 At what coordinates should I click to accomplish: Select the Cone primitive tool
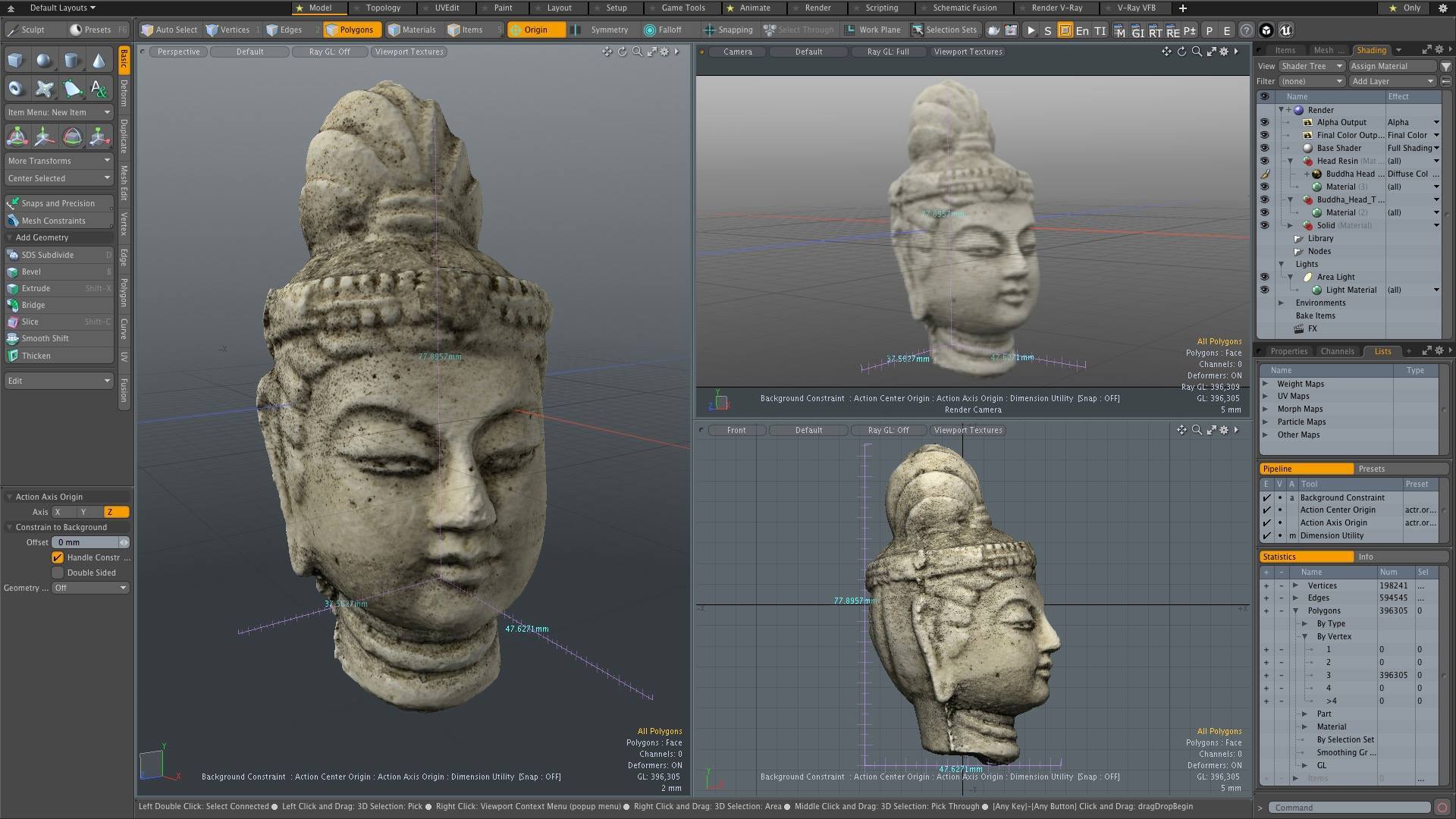point(99,61)
